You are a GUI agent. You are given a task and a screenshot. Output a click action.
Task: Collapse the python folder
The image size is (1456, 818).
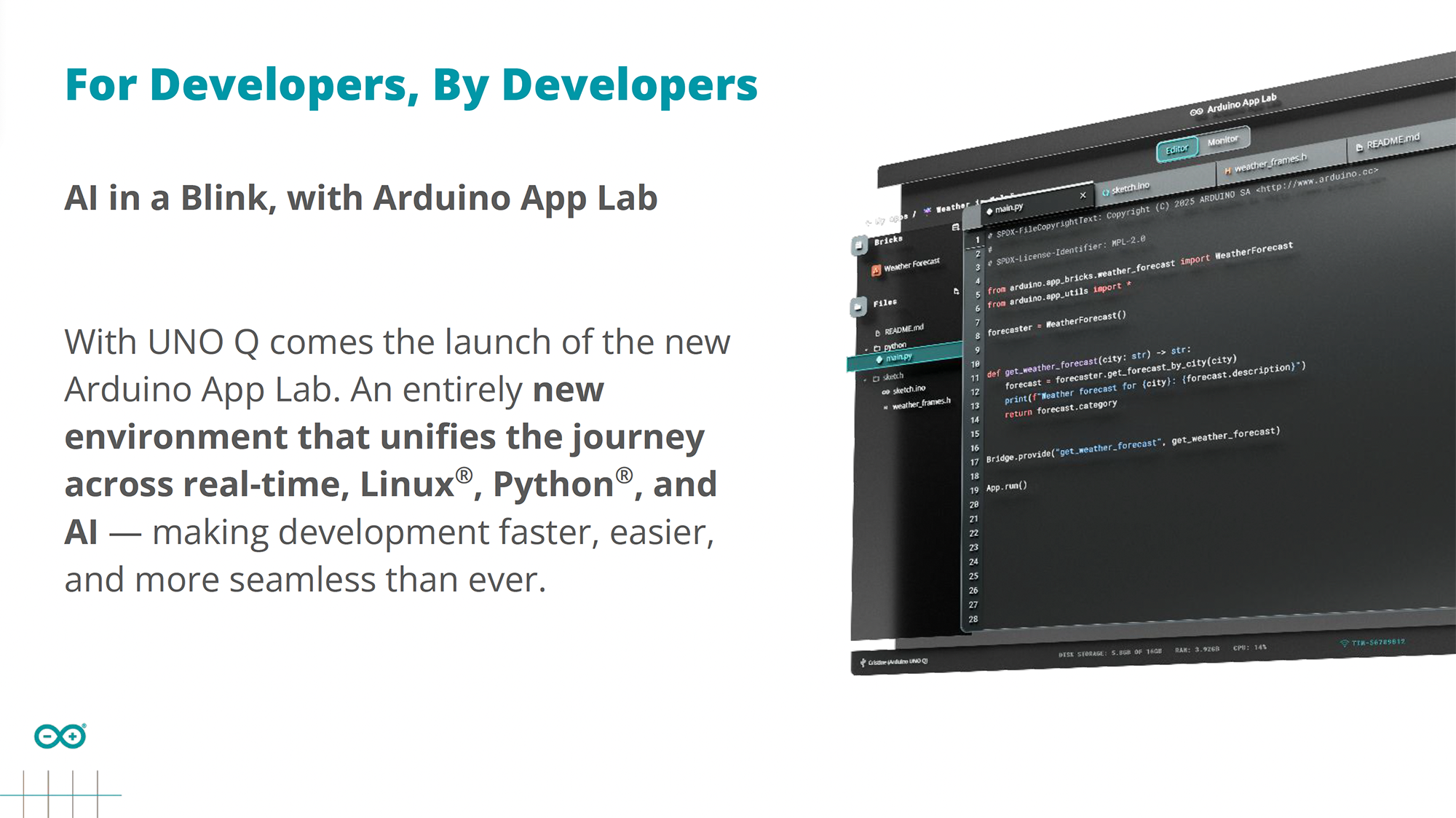click(x=866, y=349)
